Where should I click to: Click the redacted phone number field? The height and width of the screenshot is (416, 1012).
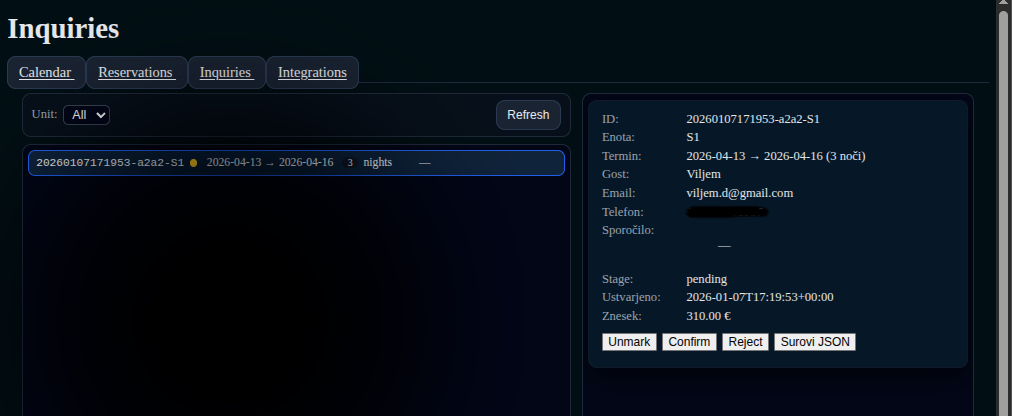(727, 212)
